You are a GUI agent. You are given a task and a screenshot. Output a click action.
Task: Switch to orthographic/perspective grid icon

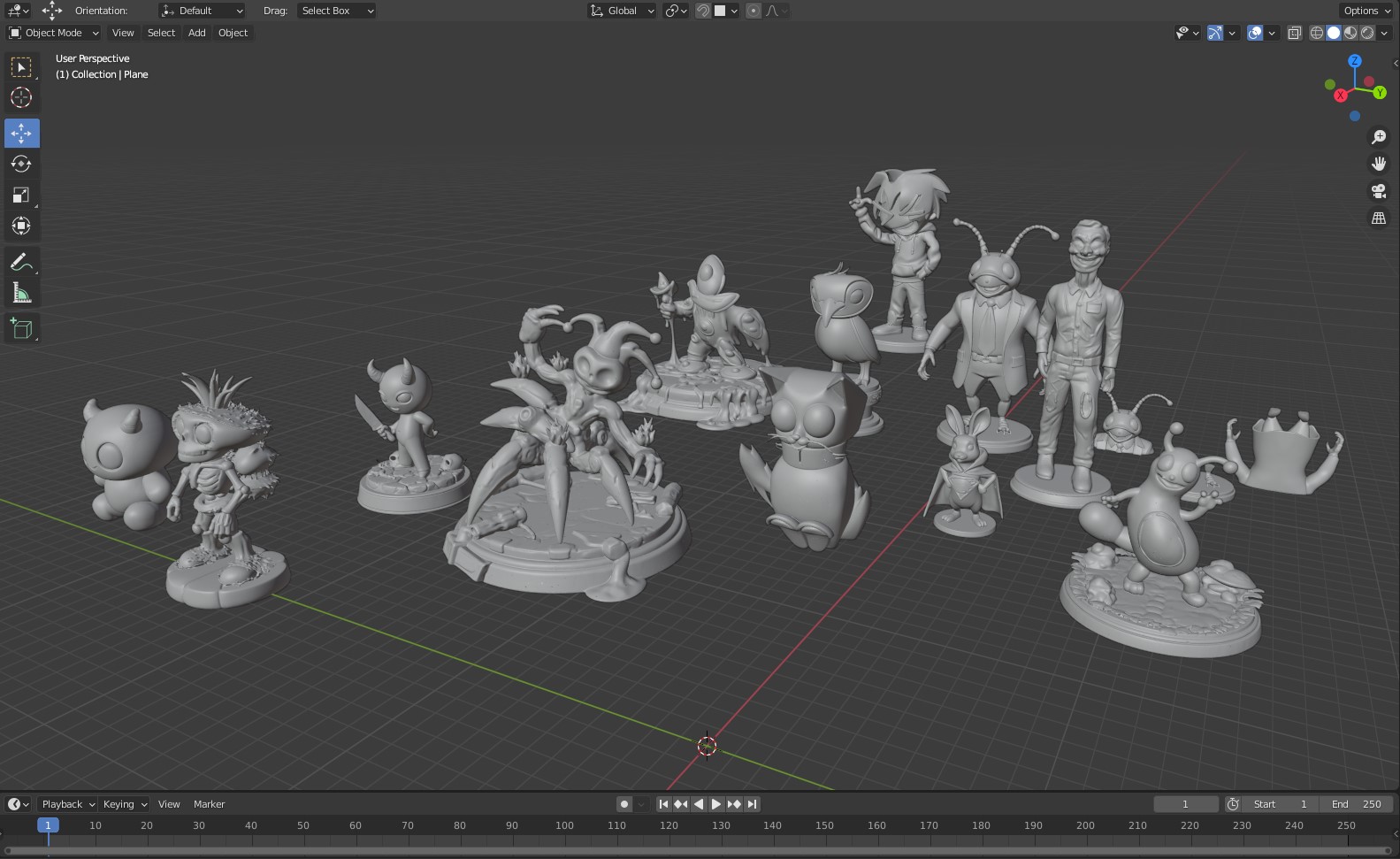pos(1378,219)
